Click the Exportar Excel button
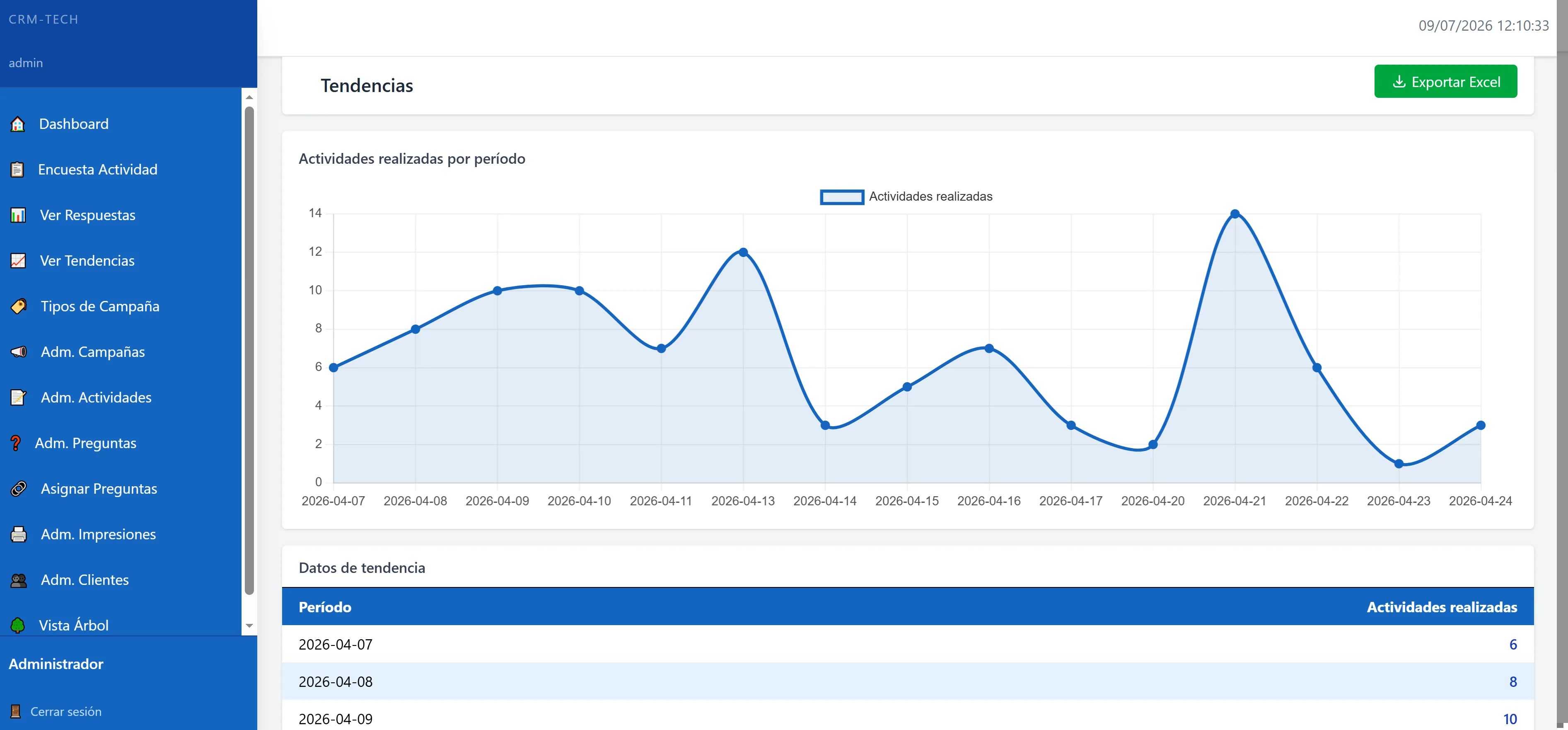Screen dimensions: 1568x730 [1445, 82]
